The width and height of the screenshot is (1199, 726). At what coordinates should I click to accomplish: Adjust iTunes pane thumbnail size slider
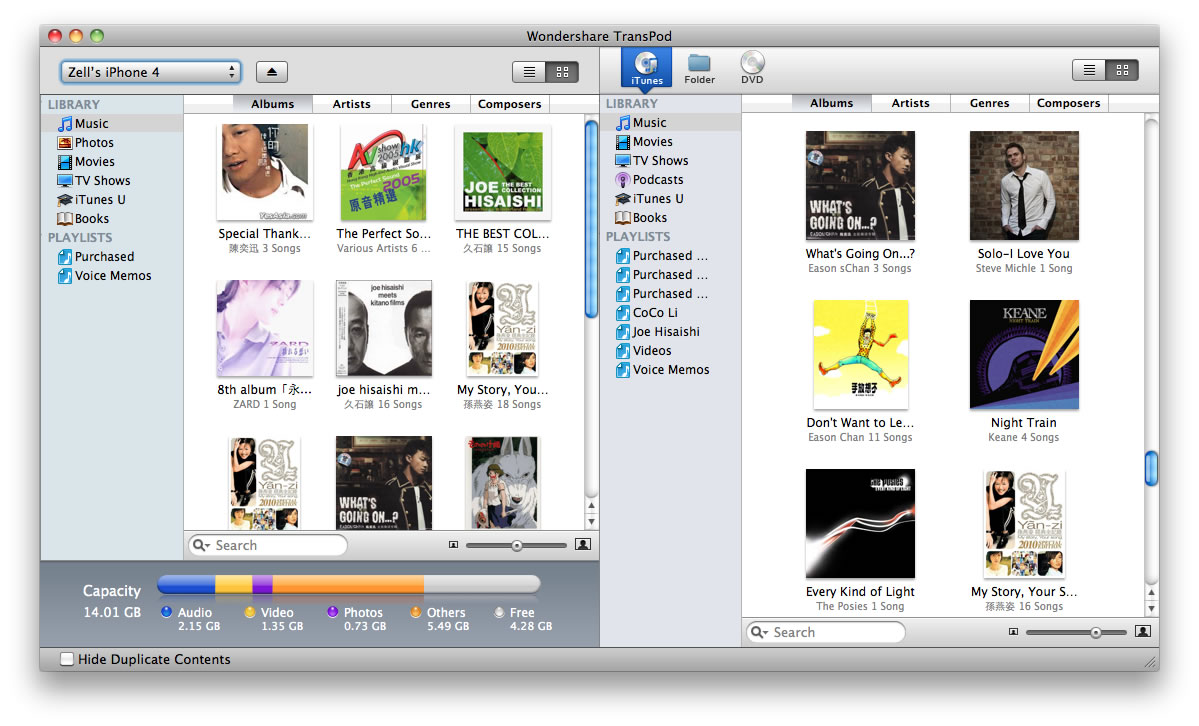coord(1076,633)
